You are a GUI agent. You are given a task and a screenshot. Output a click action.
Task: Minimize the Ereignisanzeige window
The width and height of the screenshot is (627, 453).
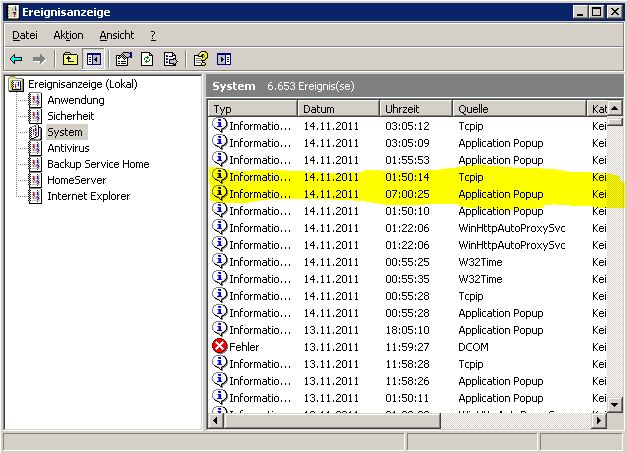coord(579,12)
